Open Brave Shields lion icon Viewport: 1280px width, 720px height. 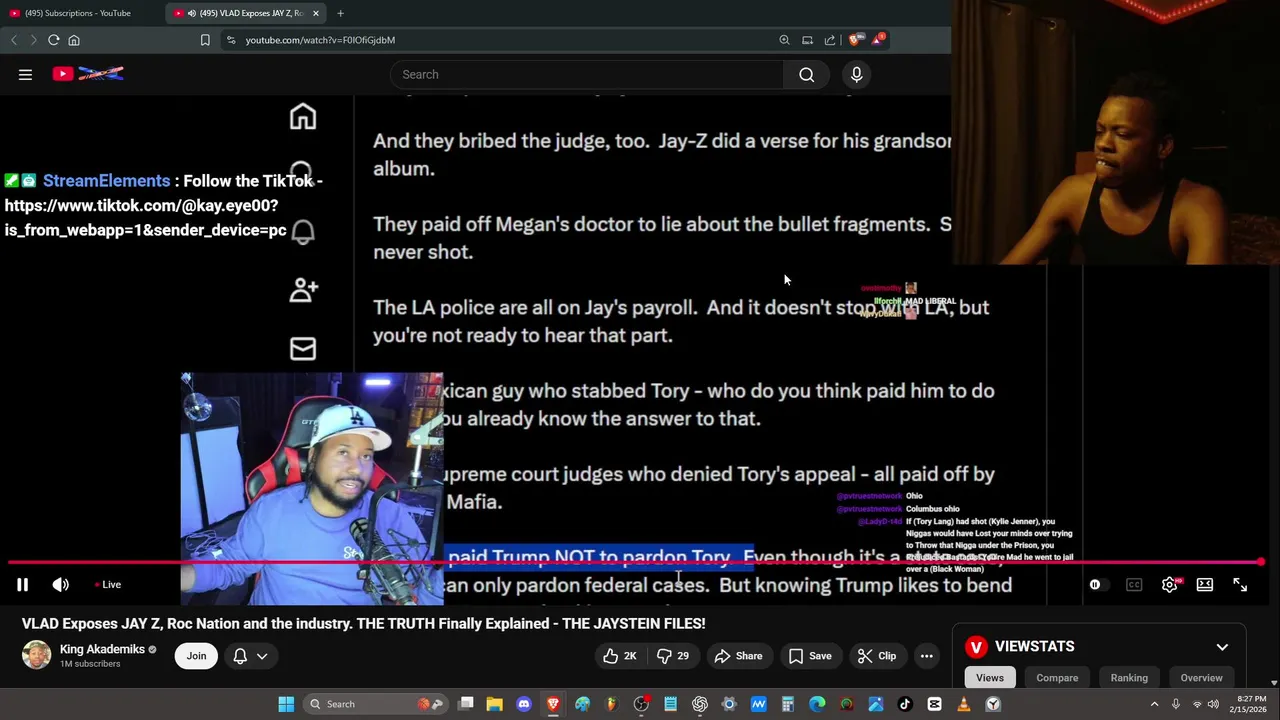(855, 40)
